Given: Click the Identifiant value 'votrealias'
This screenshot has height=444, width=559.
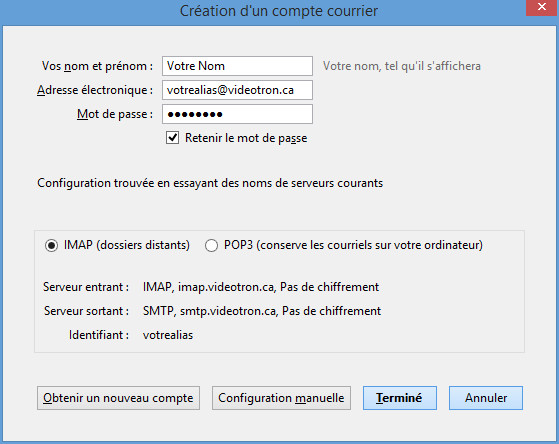Looking at the screenshot, I should [x=168, y=335].
